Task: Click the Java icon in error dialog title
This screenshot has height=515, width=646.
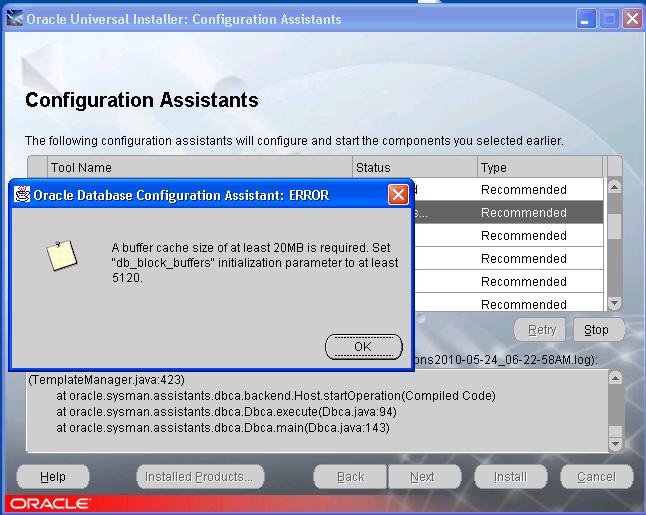Action: point(22,195)
